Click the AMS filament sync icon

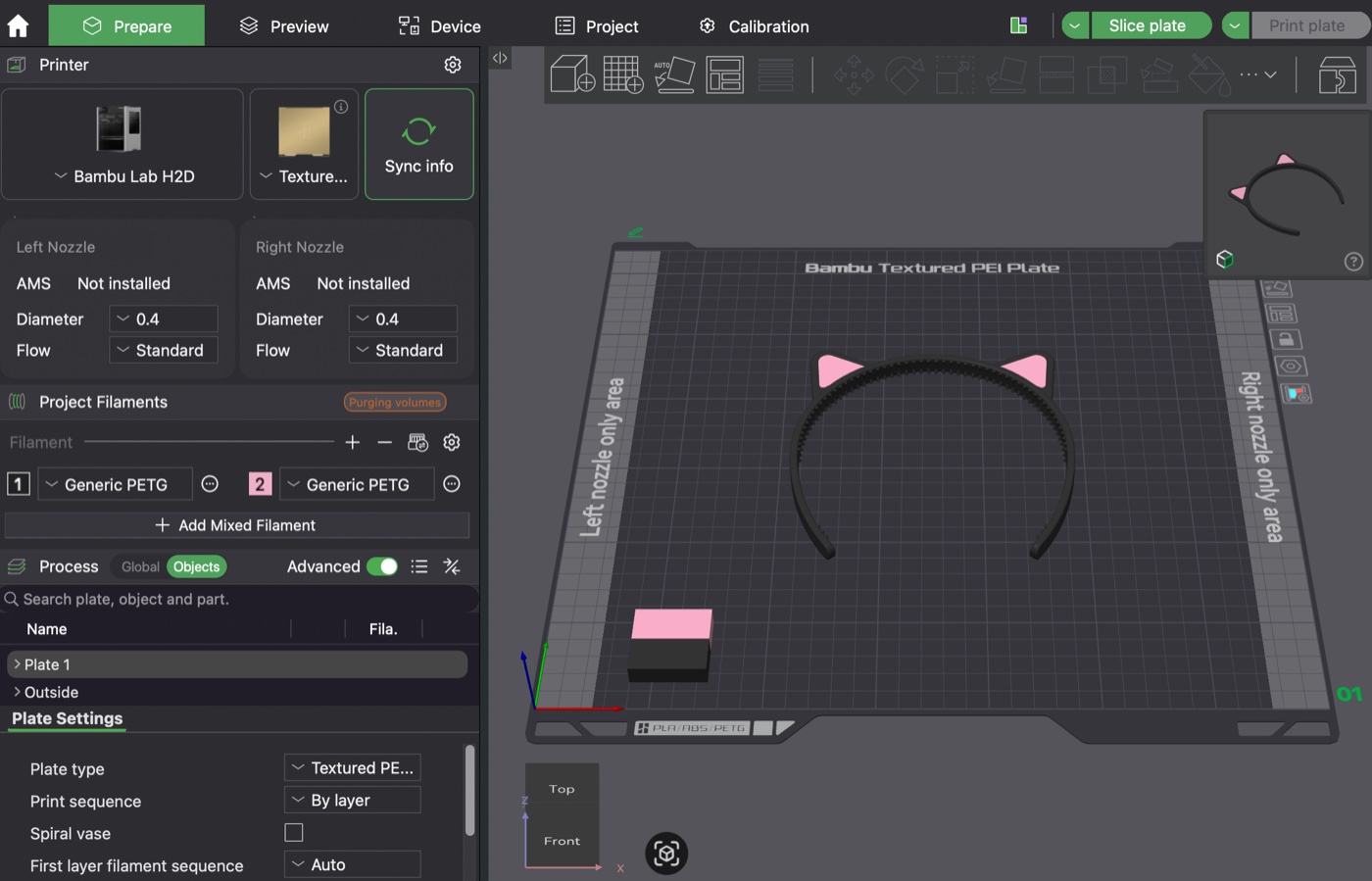click(418, 443)
